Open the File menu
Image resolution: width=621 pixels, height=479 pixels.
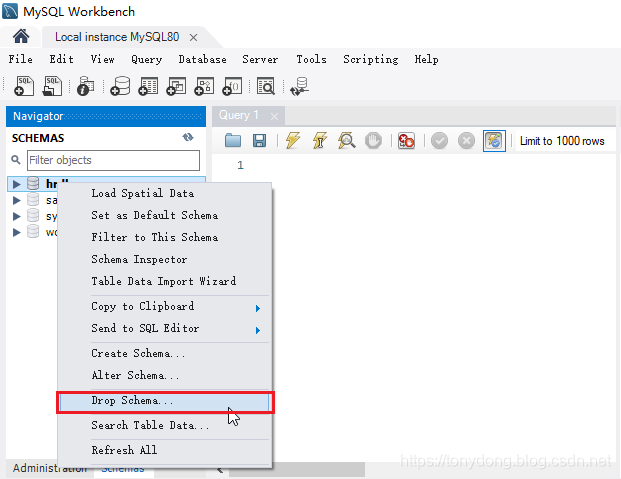click(x=21, y=59)
